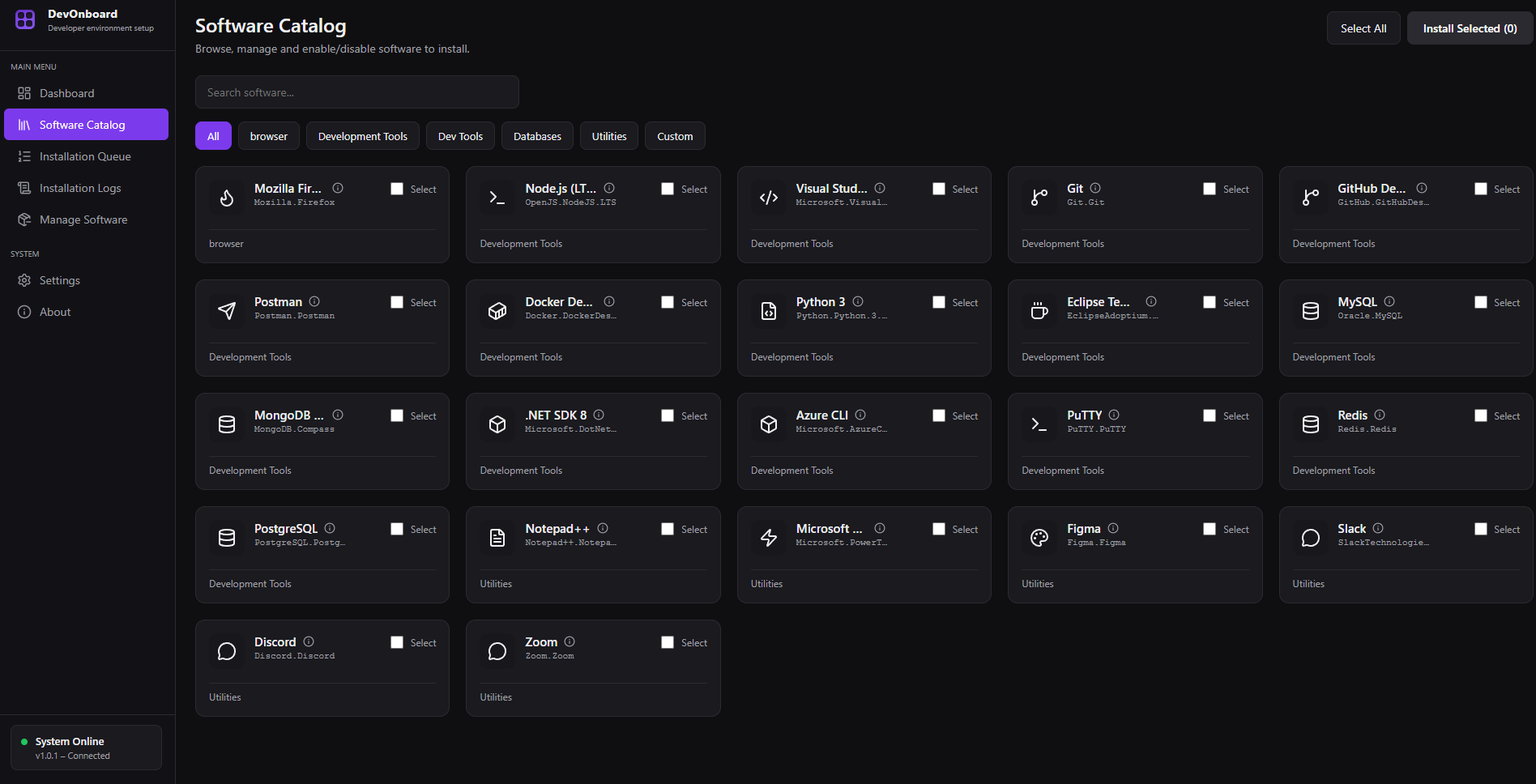Click the Postman paper plane icon
The height and width of the screenshot is (784, 1536).
pyautogui.click(x=227, y=310)
